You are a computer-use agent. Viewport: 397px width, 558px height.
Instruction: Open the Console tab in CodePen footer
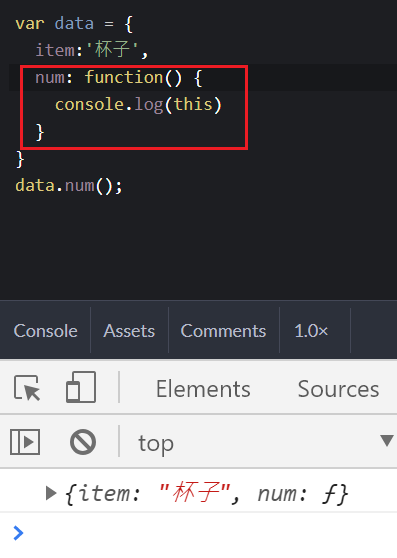[46, 331]
